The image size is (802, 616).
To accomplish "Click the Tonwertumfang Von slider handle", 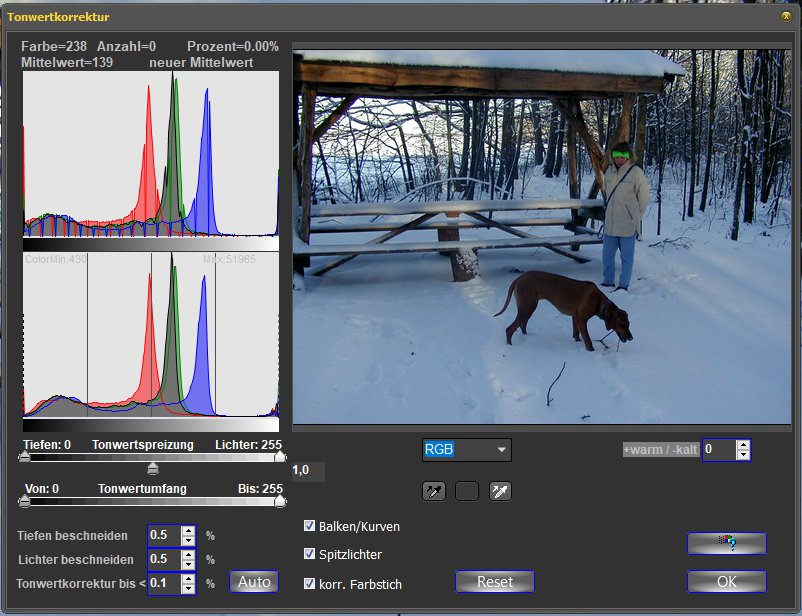I will [x=24, y=502].
